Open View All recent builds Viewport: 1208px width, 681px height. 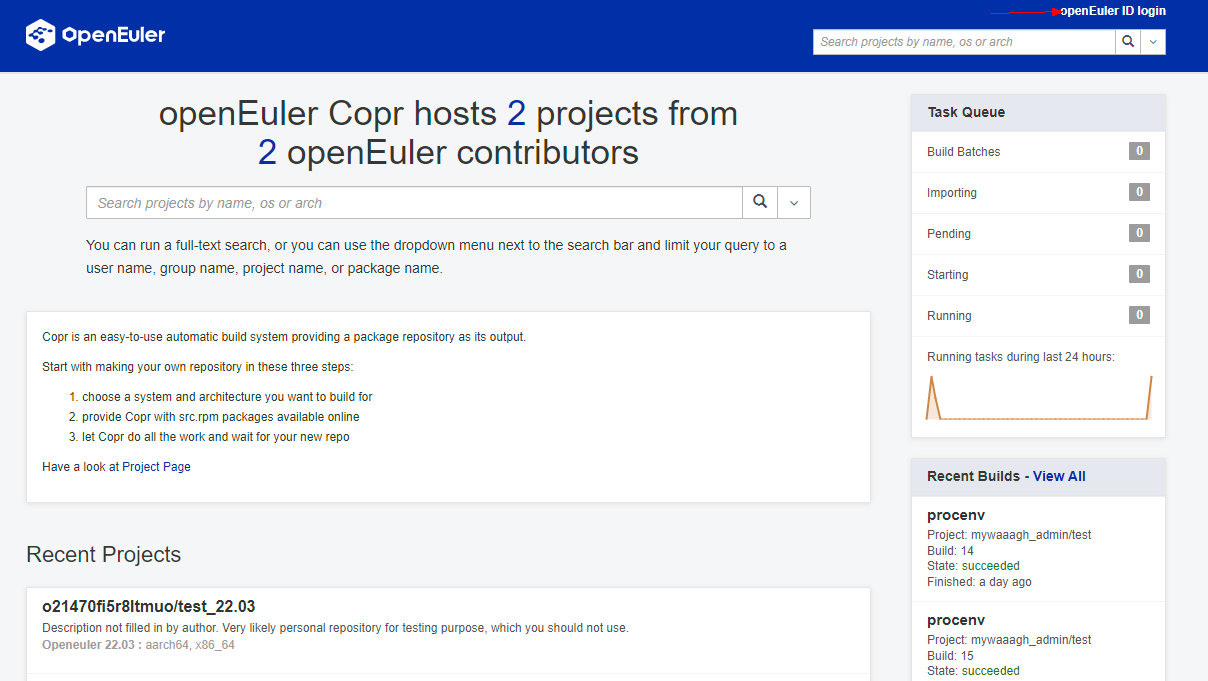(1059, 477)
